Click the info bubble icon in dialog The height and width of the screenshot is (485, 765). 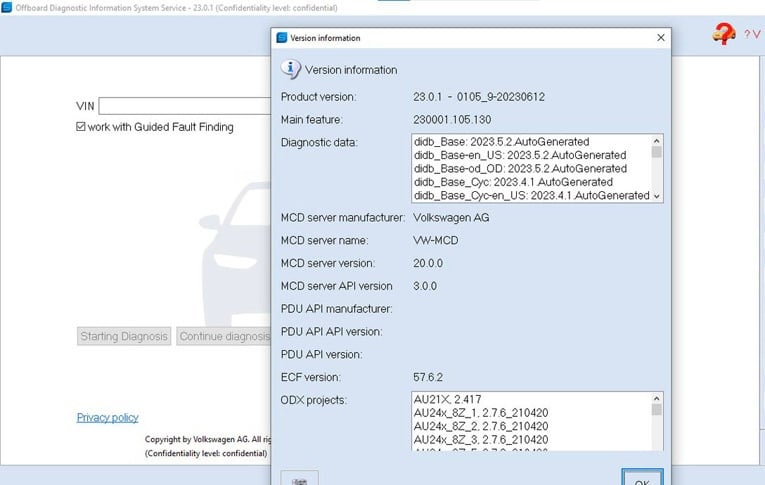[x=290, y=69]
